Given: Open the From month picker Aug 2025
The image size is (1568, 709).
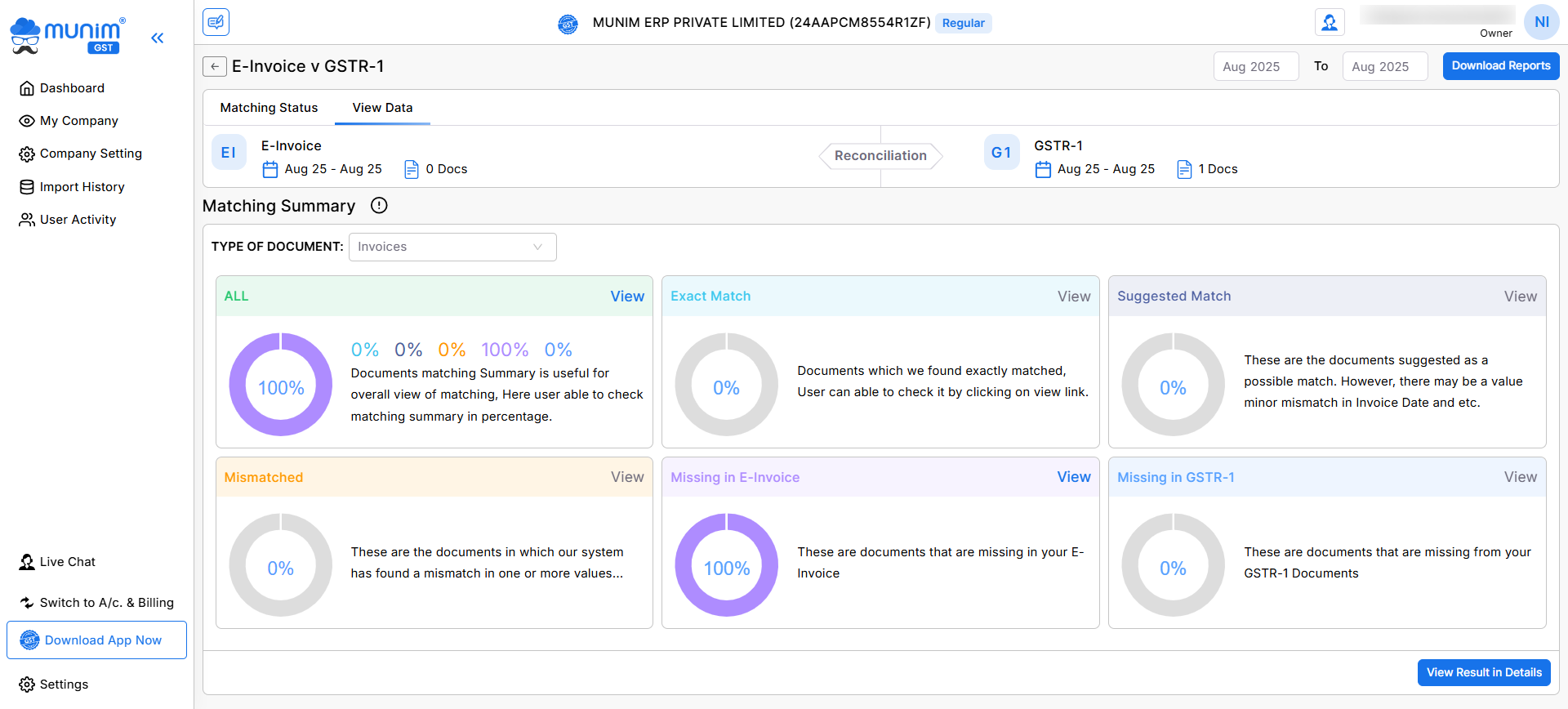Looking at the screenshot, I should click(x=1255, y=66).
